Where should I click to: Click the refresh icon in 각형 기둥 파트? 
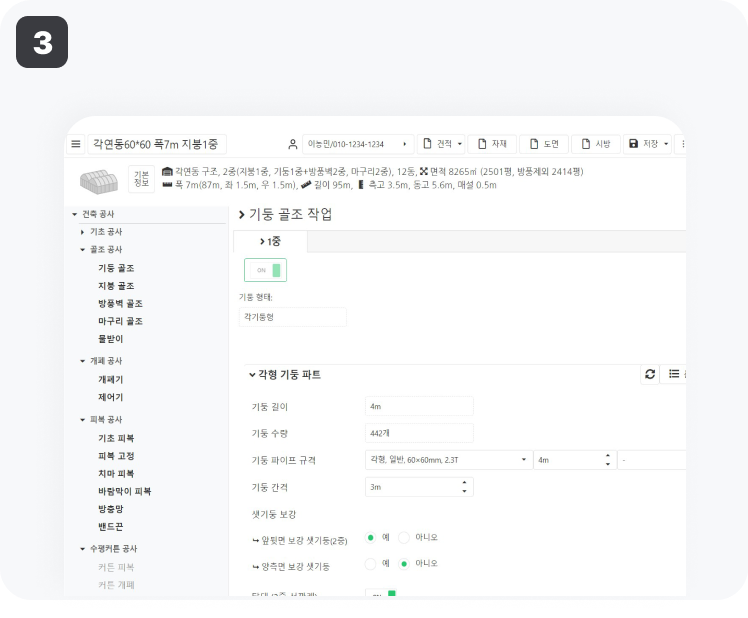click(650, 374)
